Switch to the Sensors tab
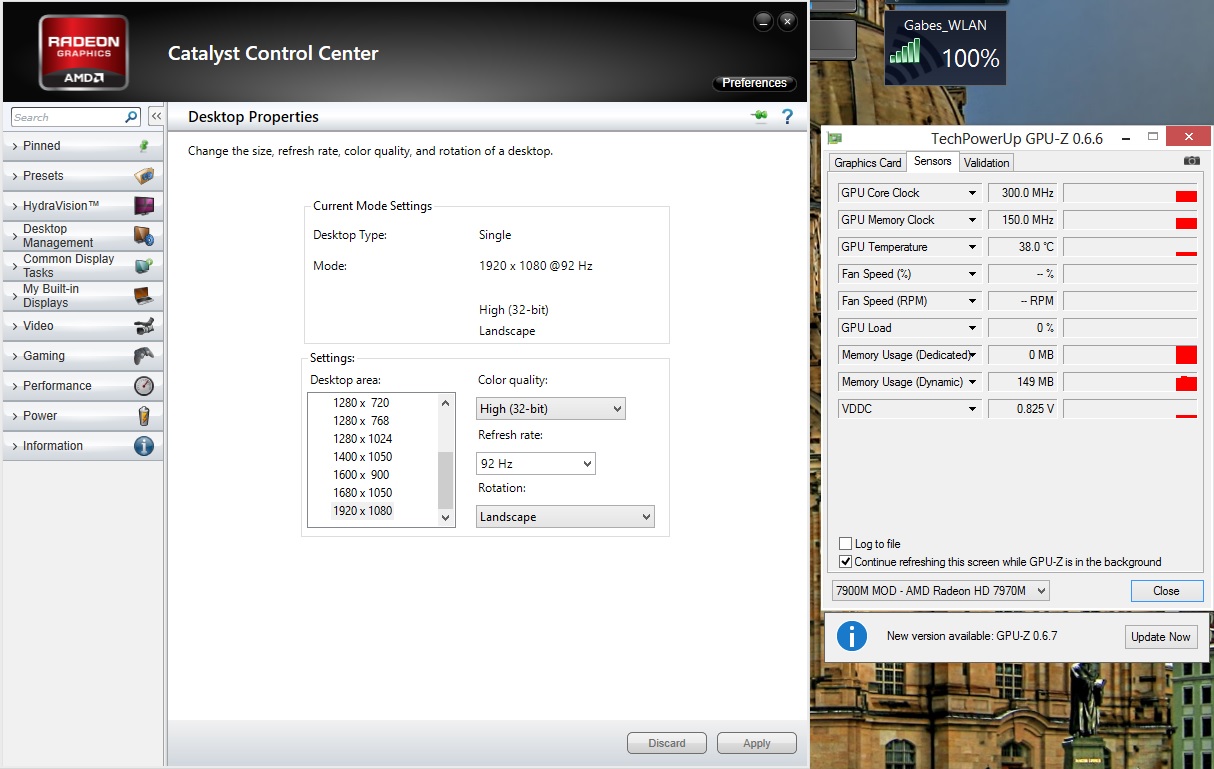1214x769 pixels. tap(933, 161)
